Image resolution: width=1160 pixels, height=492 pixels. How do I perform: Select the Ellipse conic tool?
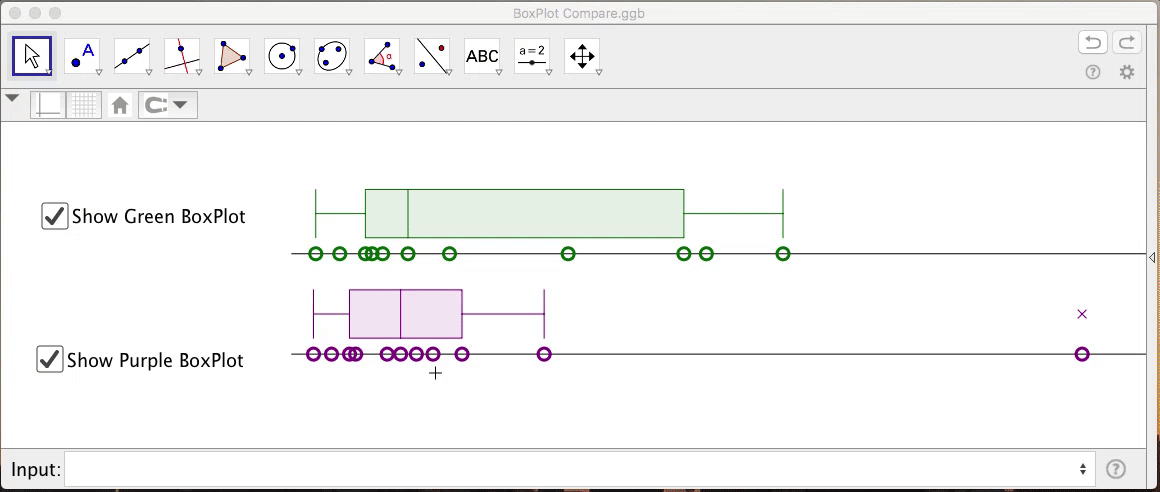point(332,57)
